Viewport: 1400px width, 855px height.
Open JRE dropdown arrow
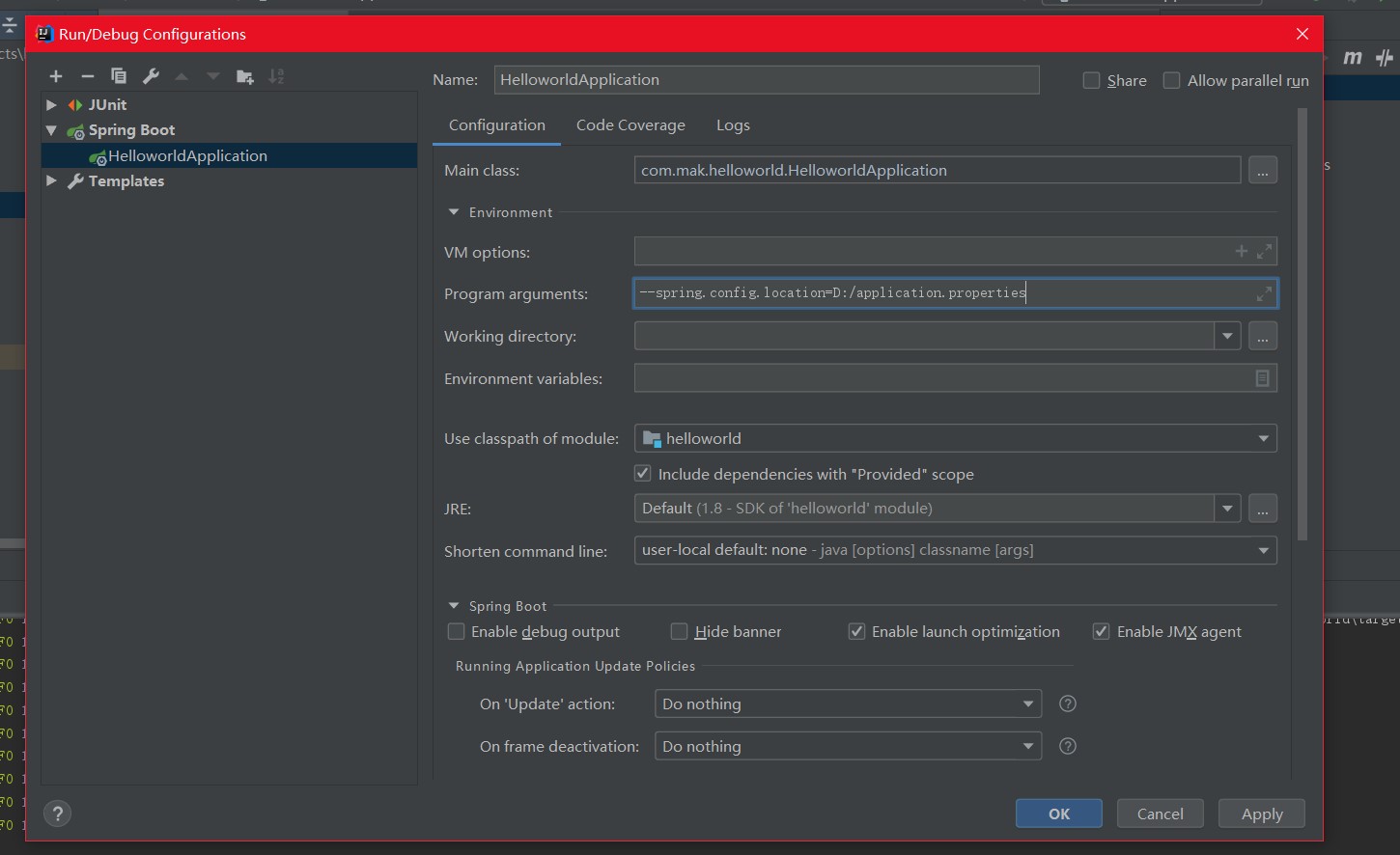click(x=1227, y=508)
